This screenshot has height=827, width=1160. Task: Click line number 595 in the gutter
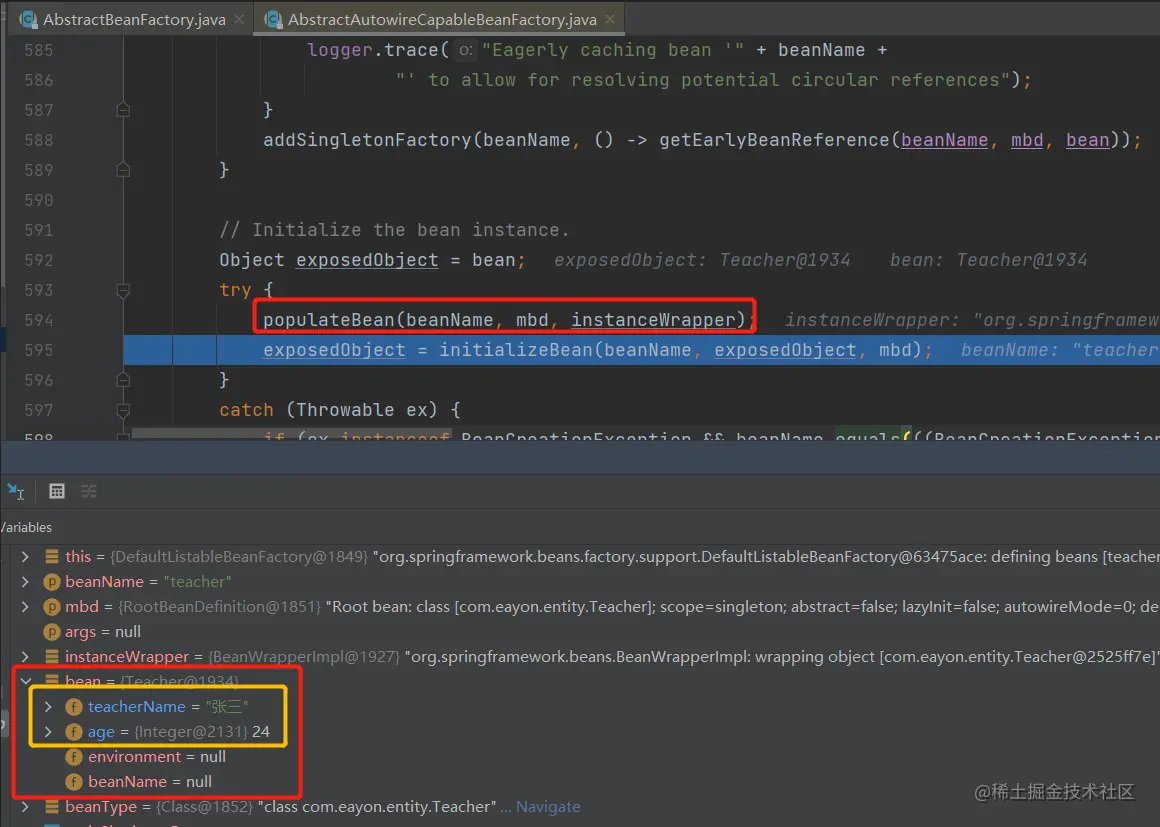point(38,350)
